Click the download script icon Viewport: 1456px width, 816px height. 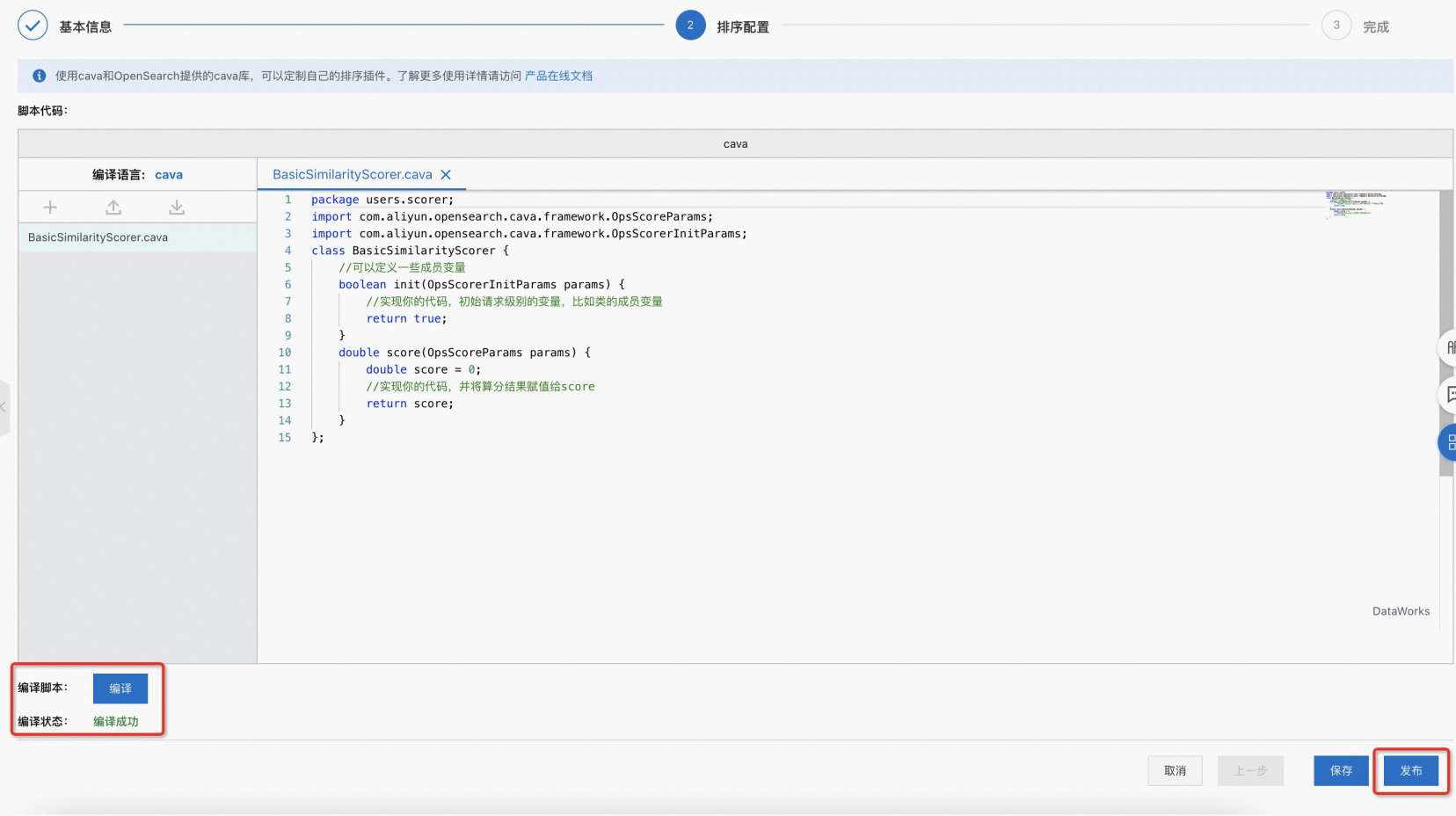tap(177, 208)
